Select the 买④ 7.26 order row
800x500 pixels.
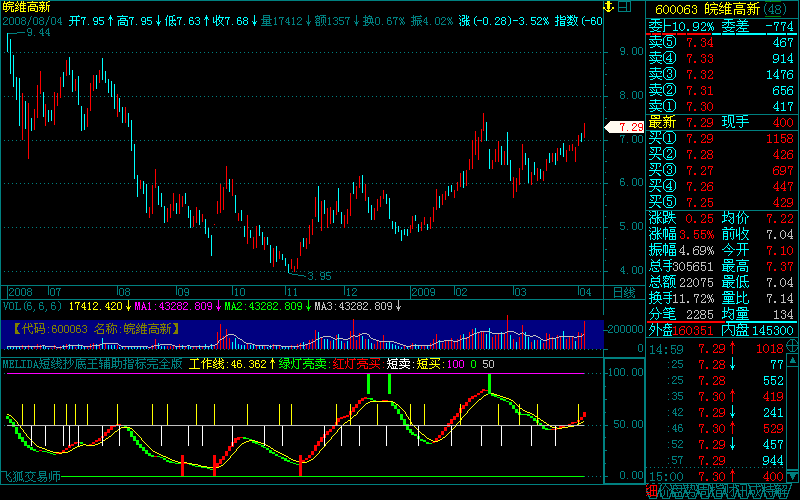coord(721,186)
